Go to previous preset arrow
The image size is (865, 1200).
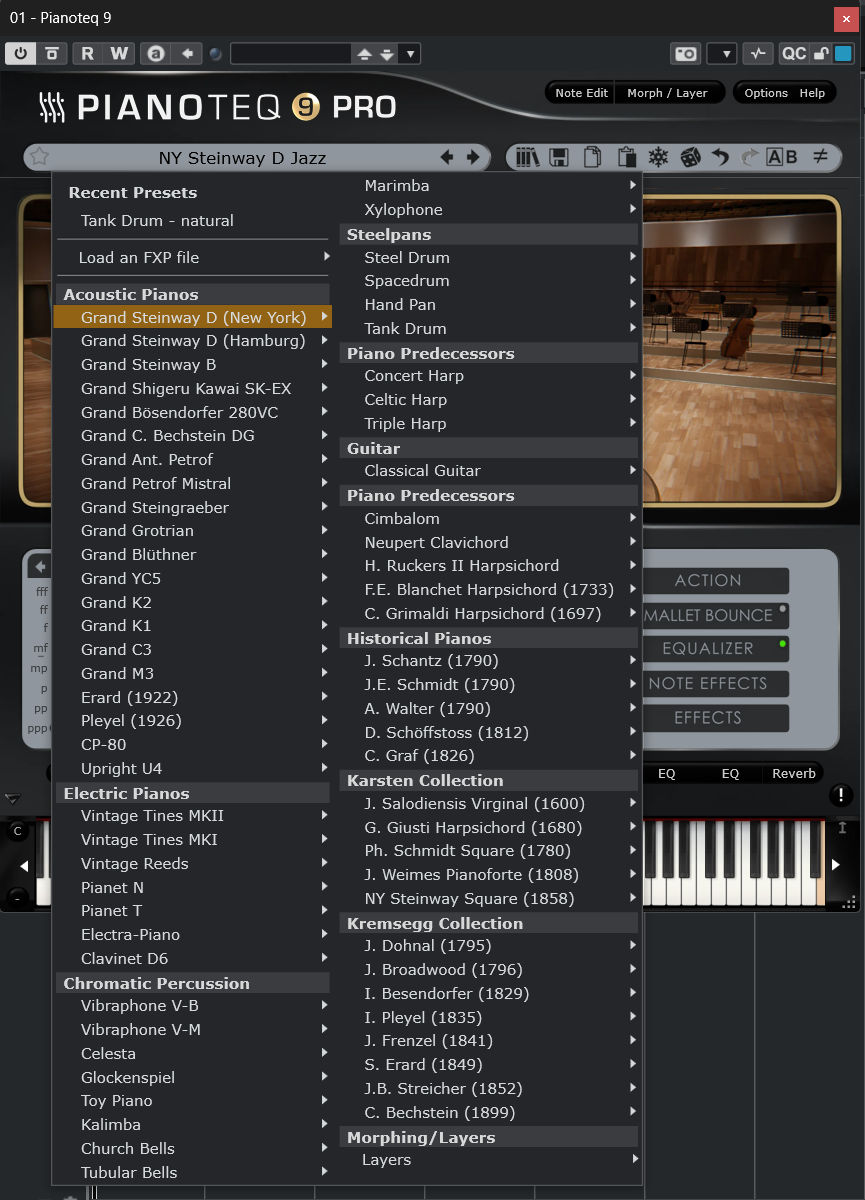447,157
